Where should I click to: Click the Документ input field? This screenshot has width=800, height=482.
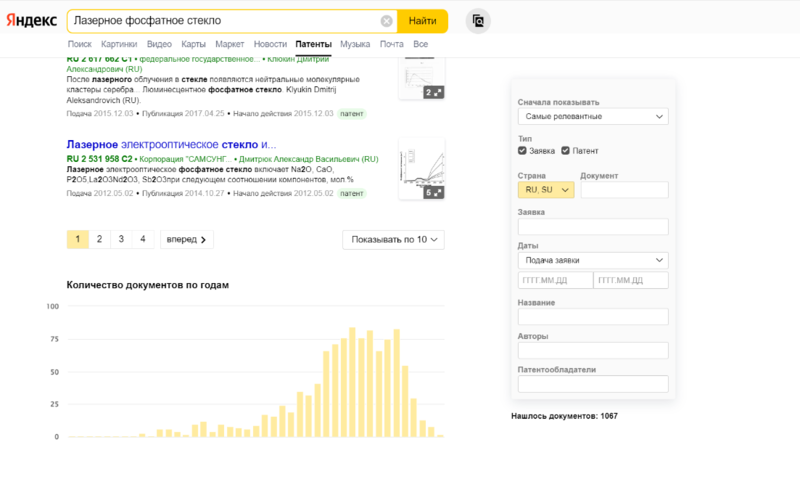click(x=624, y=190)
